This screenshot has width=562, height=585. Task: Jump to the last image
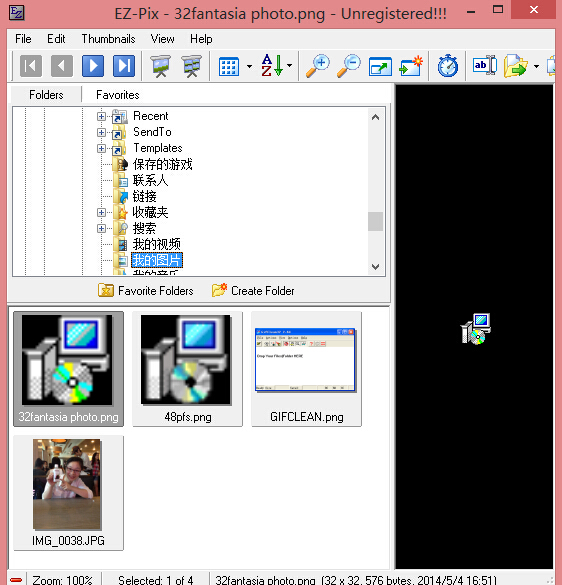(x=124, y=66)
